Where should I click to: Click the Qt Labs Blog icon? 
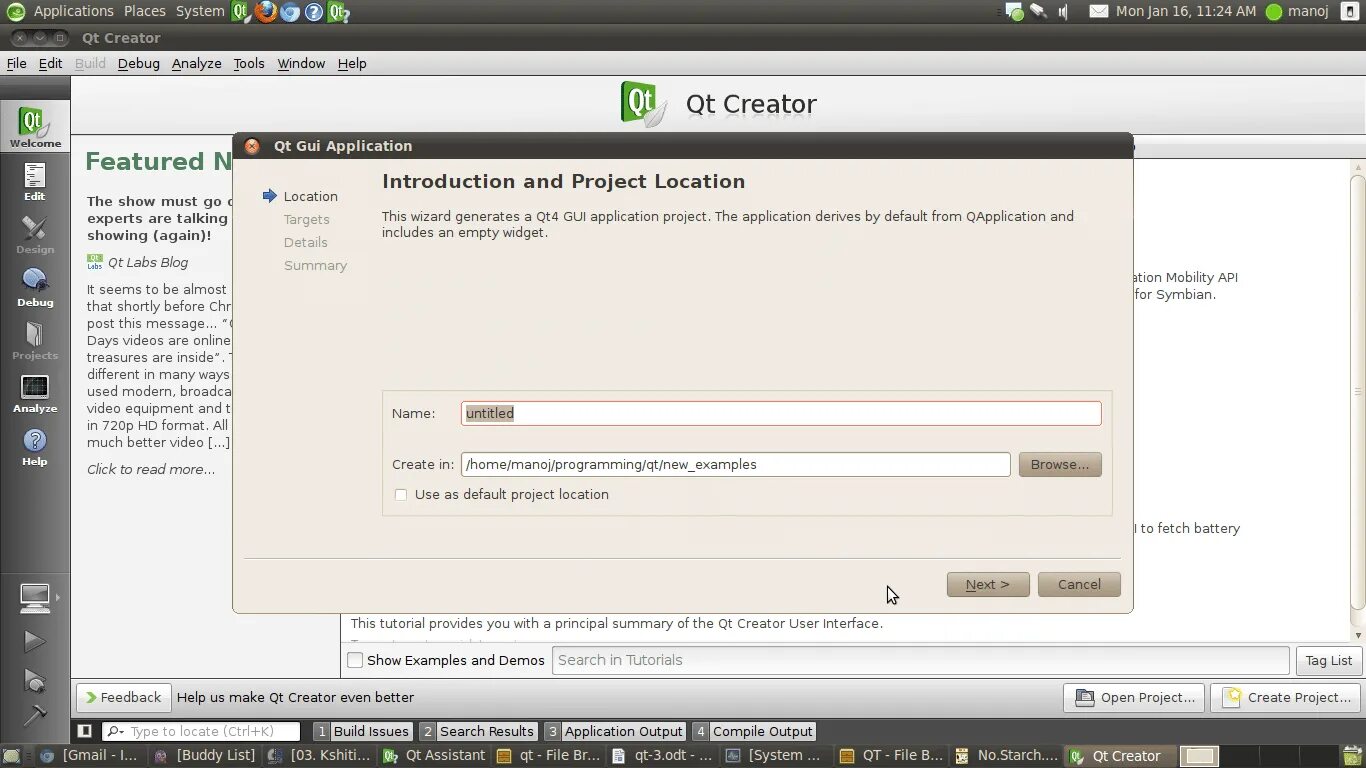95,262
